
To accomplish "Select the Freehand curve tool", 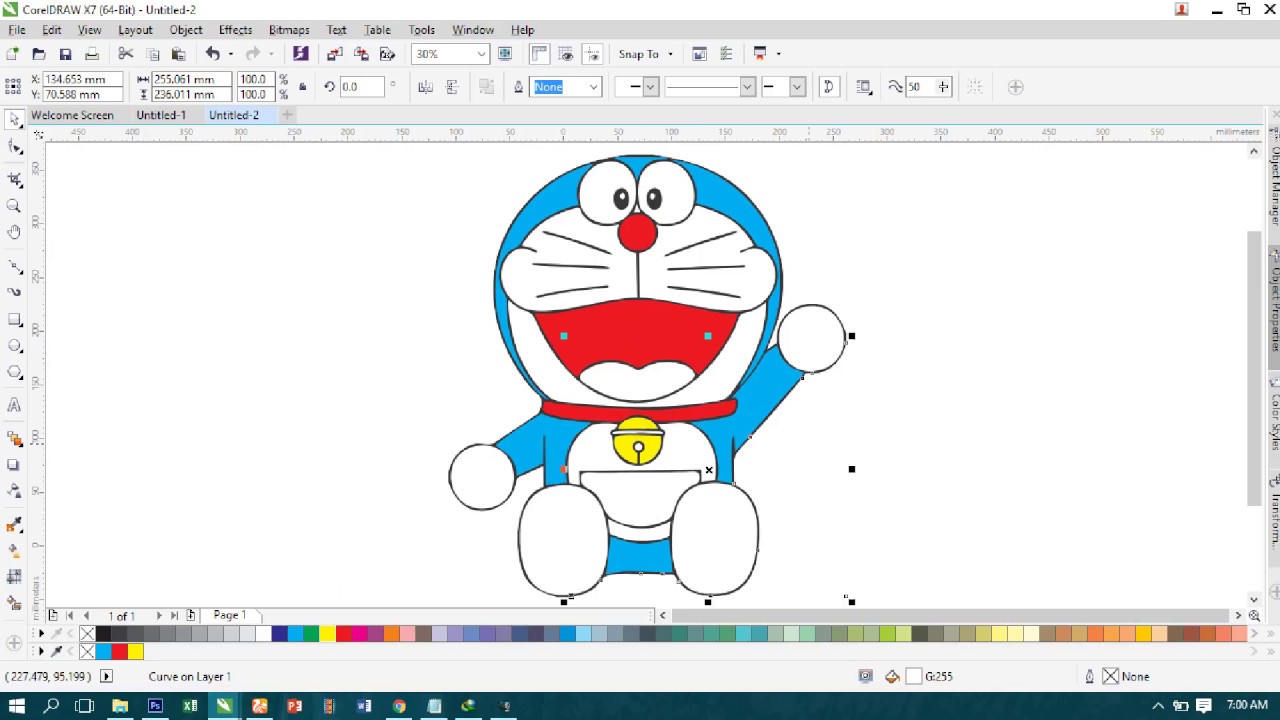I will (14, 266).
